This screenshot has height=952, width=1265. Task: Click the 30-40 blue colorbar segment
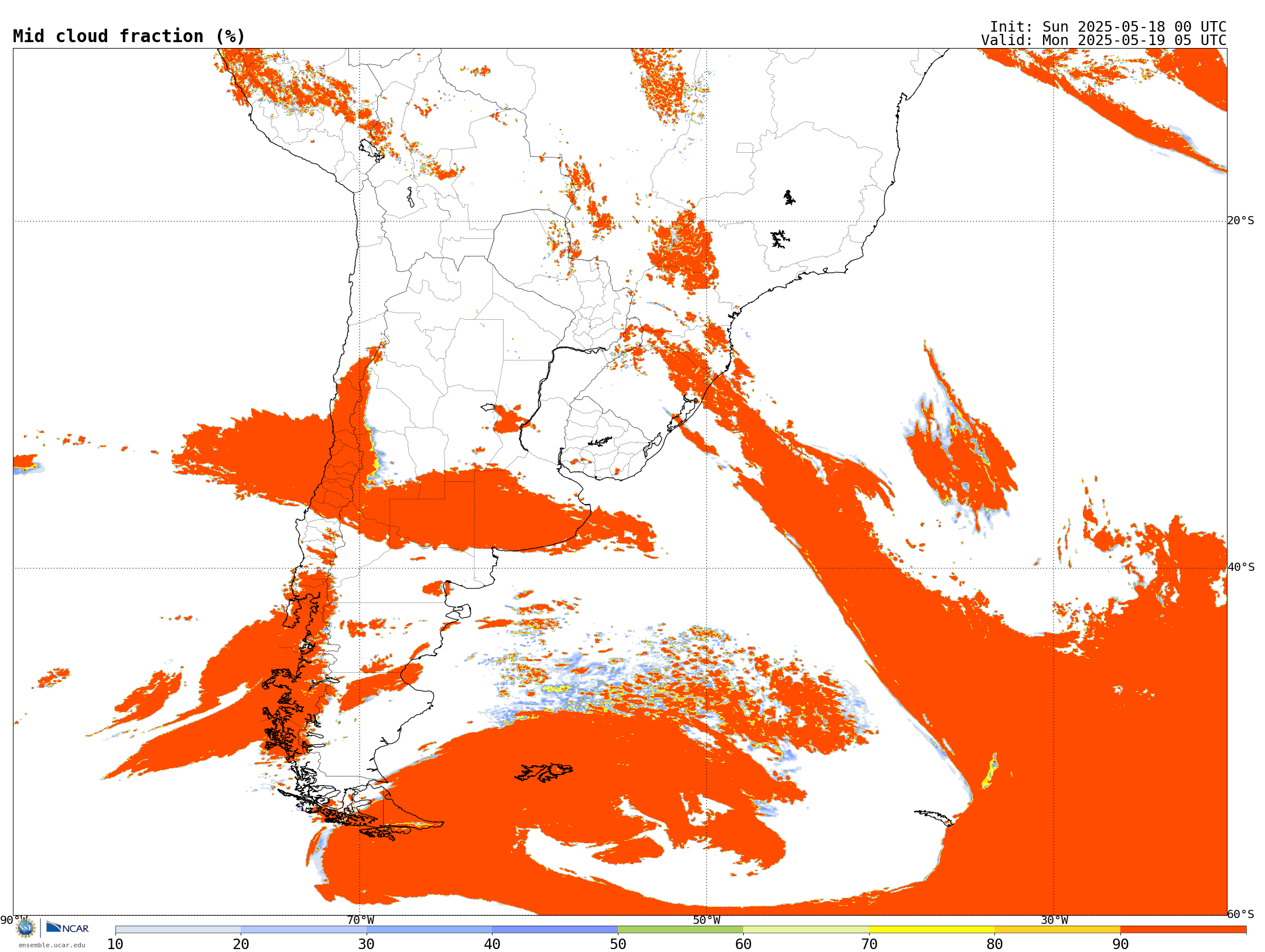429,930
